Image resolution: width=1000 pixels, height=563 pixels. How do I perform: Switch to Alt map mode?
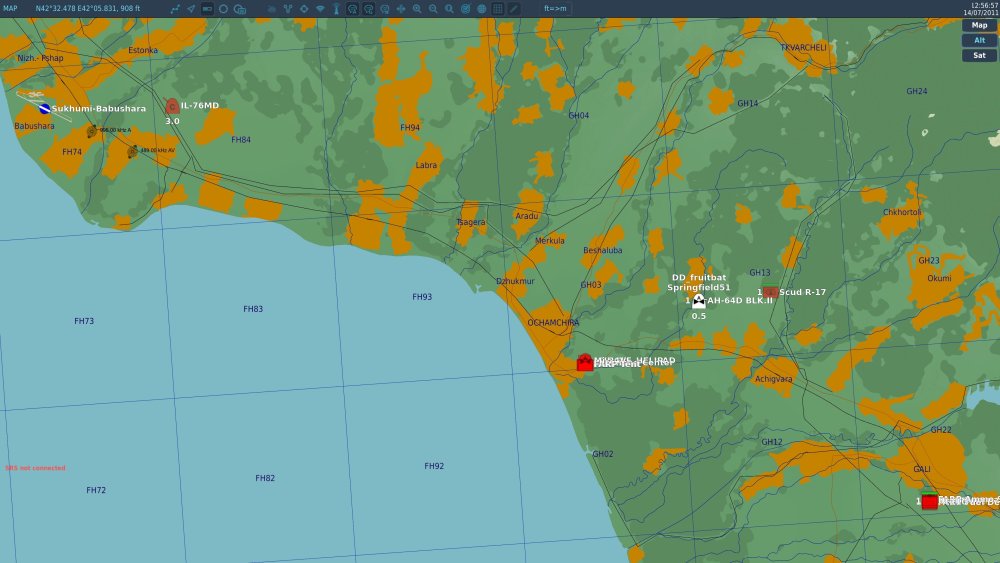click(979, 40)
